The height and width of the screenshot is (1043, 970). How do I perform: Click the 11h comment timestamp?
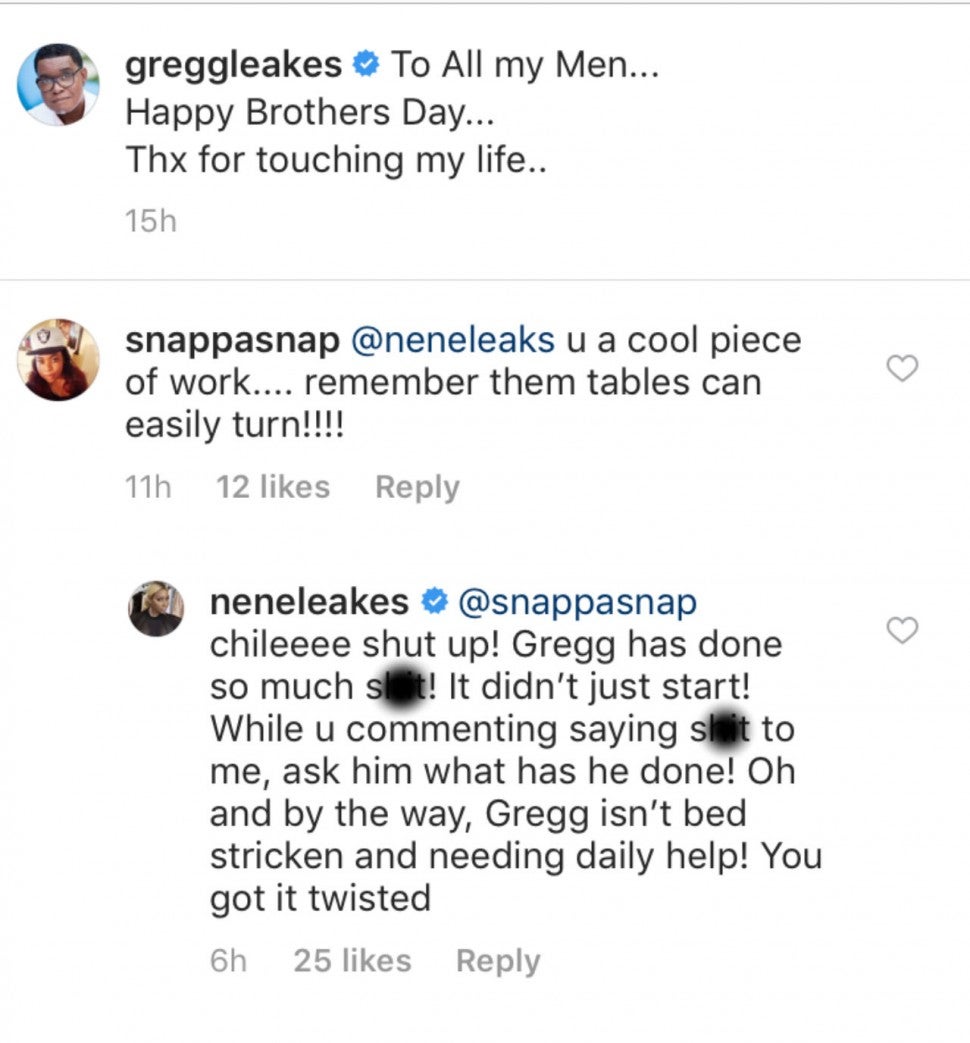point(148,487)
